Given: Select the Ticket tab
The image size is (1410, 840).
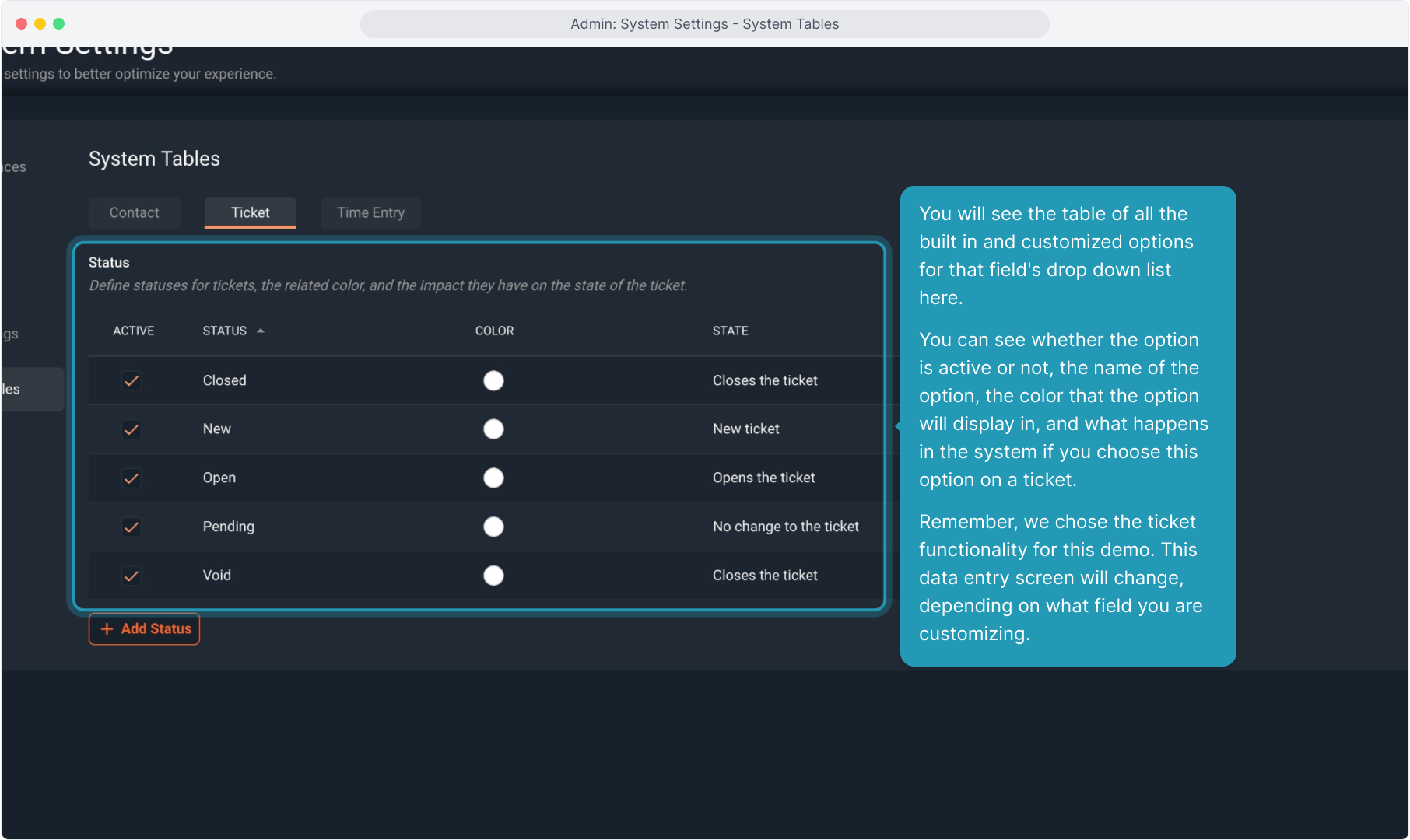Looking at the screenshot, I should [x=250, y=212].
